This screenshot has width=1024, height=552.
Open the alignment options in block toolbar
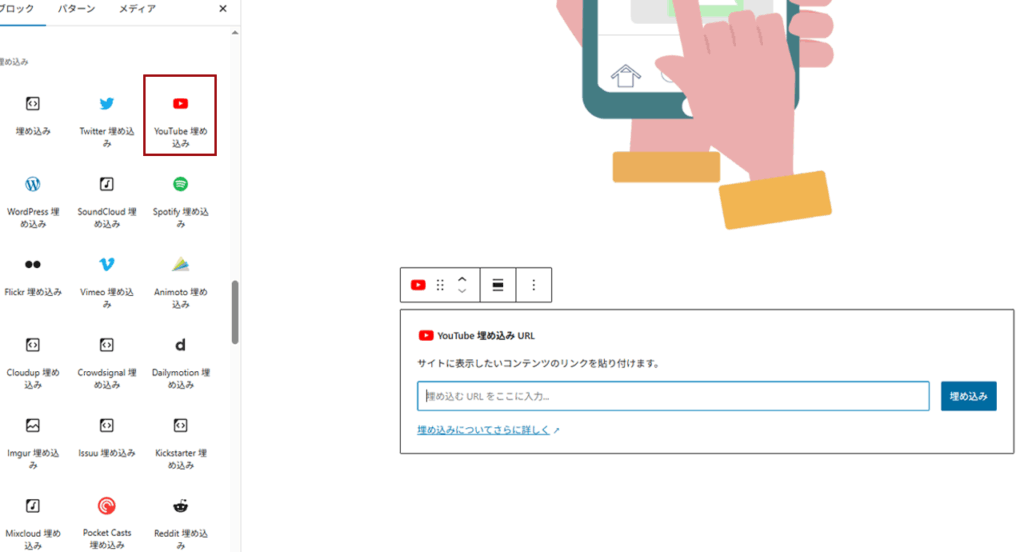point(498,285)
